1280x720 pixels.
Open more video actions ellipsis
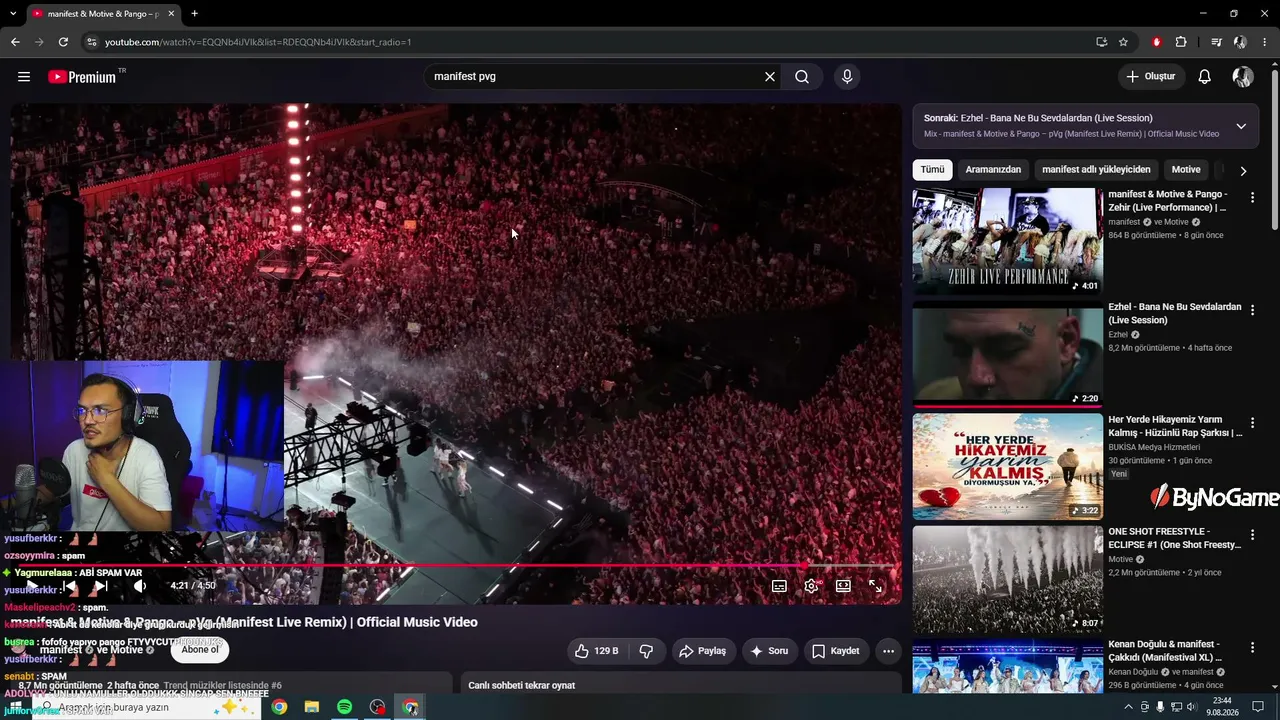click(x=888, y=651)
